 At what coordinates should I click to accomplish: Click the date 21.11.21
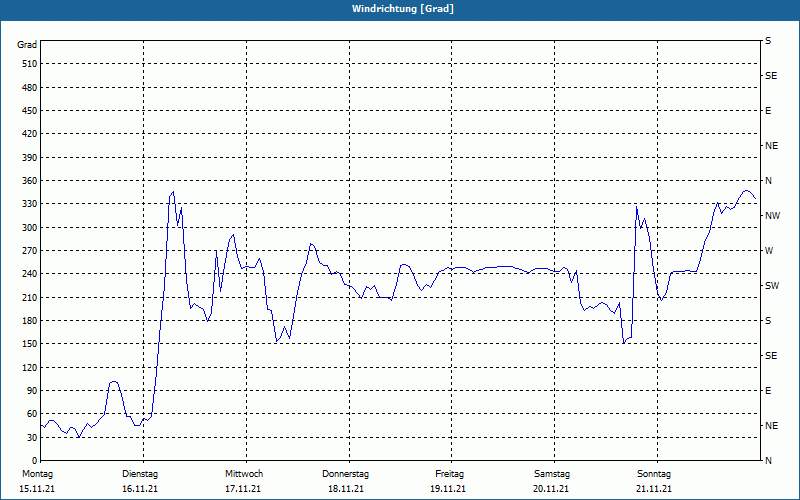click(x=654, y=489)
